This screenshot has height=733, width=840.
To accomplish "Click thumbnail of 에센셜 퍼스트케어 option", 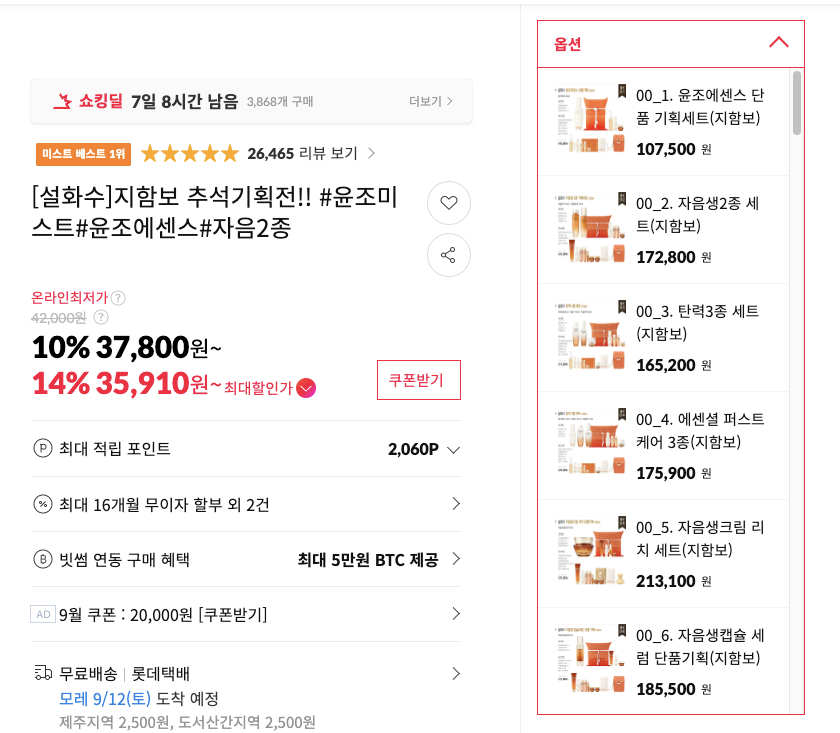I will (590, 444).
